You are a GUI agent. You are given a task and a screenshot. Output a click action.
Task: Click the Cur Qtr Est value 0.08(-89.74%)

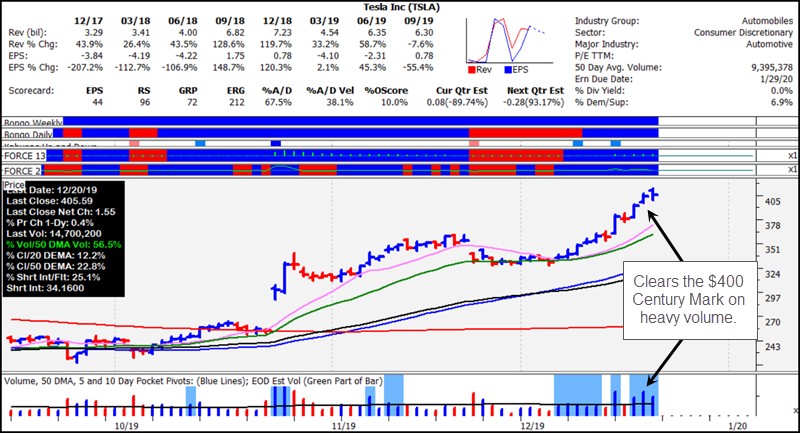[457, 102]
